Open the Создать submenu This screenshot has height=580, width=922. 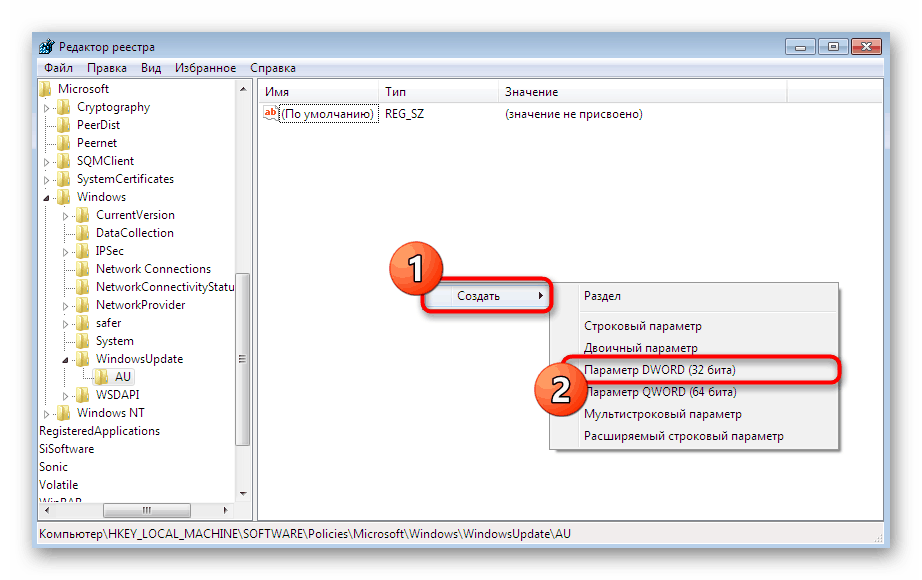point(487,296)
